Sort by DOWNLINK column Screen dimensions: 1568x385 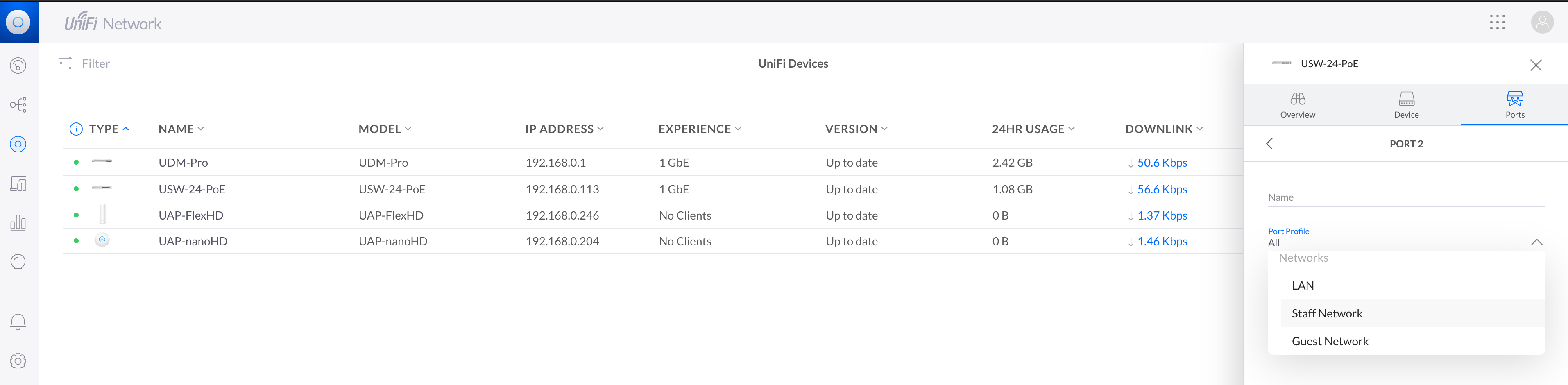(x=1164, y=129)
